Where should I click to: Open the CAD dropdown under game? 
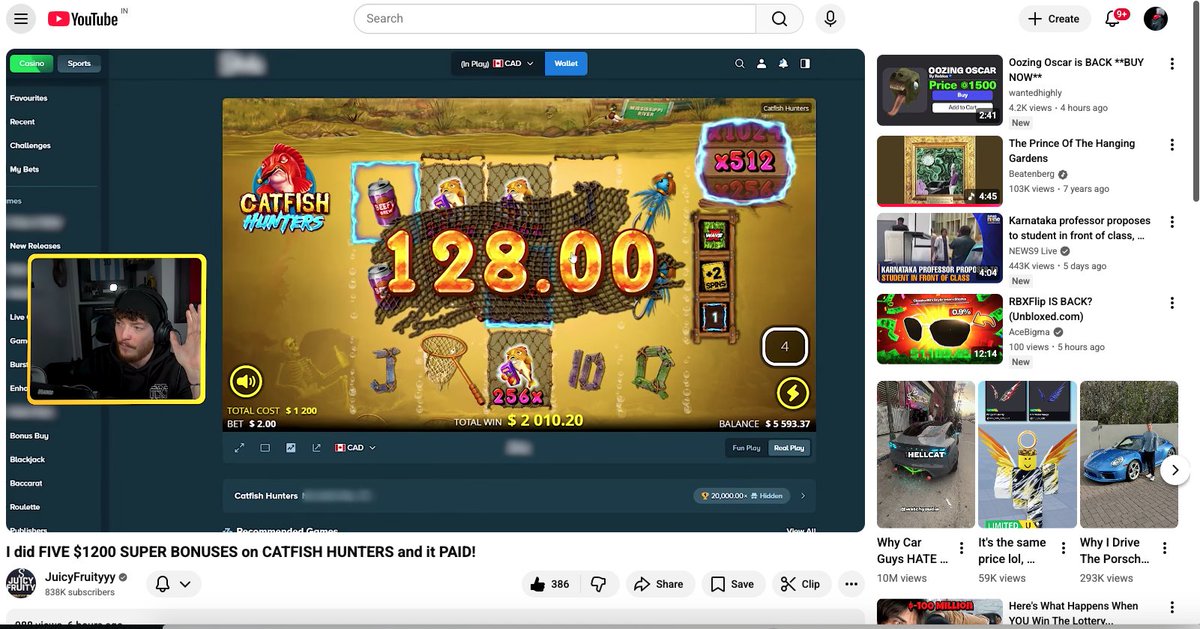tap(355, 448)
